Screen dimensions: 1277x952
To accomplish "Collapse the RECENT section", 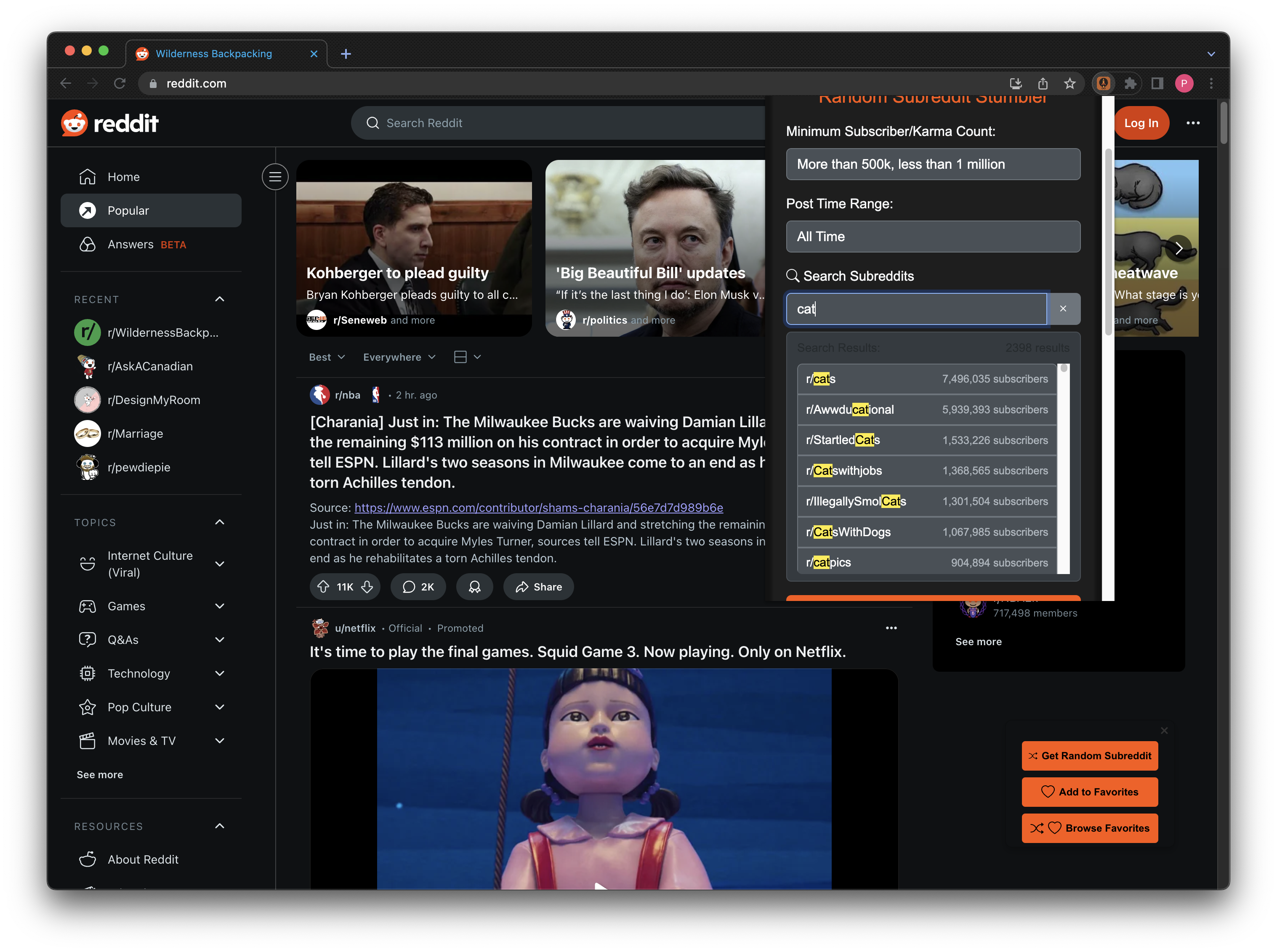I will tap(220, 299).
